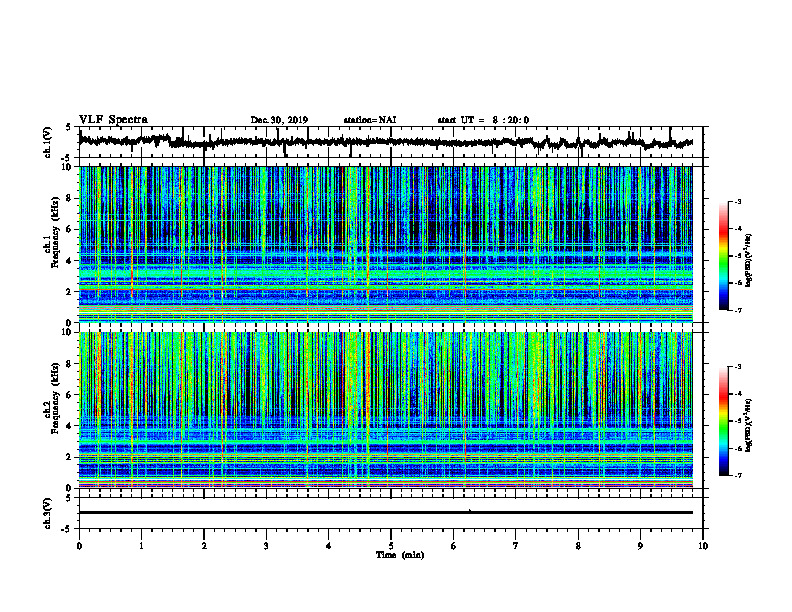This screenshot has height=612, width=792.
Task: Click the 'Time (min)' axis label
Action: click(400, 555)
